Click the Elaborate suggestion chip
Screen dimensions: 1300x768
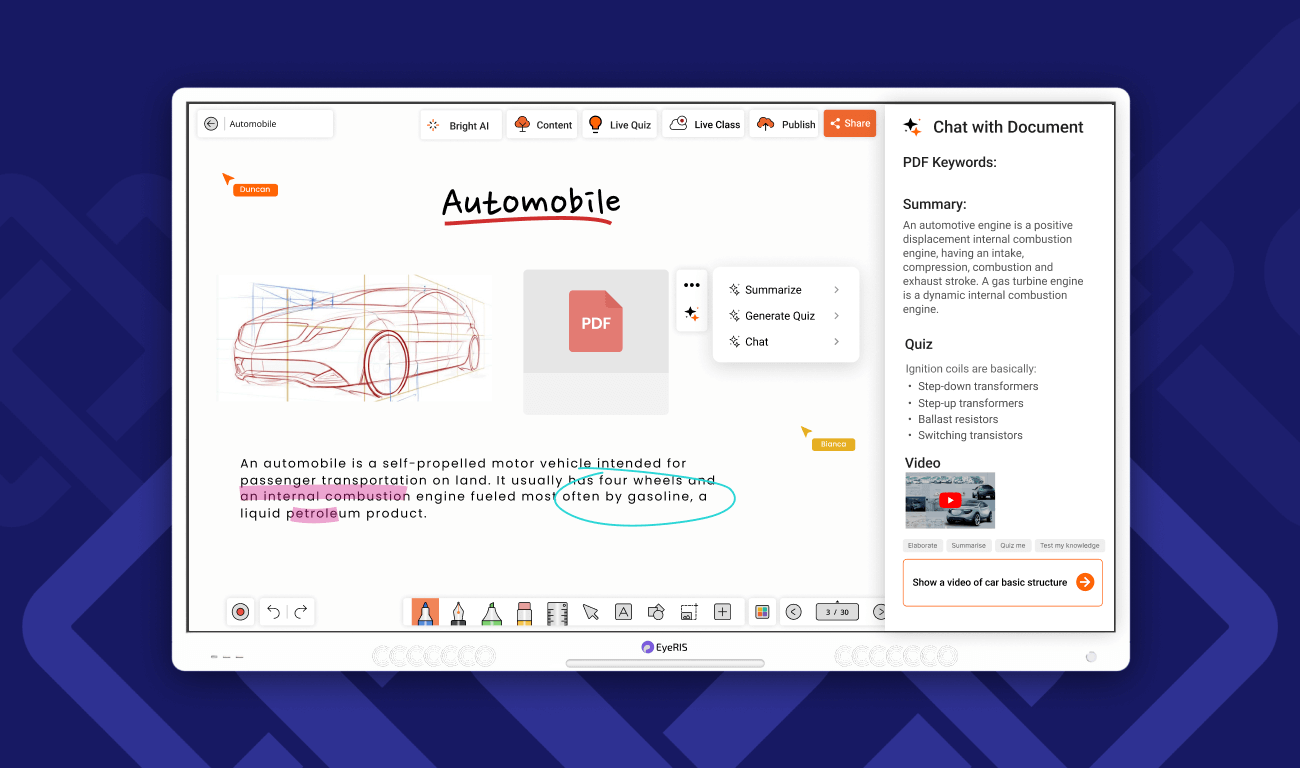(x=922, y=546)
